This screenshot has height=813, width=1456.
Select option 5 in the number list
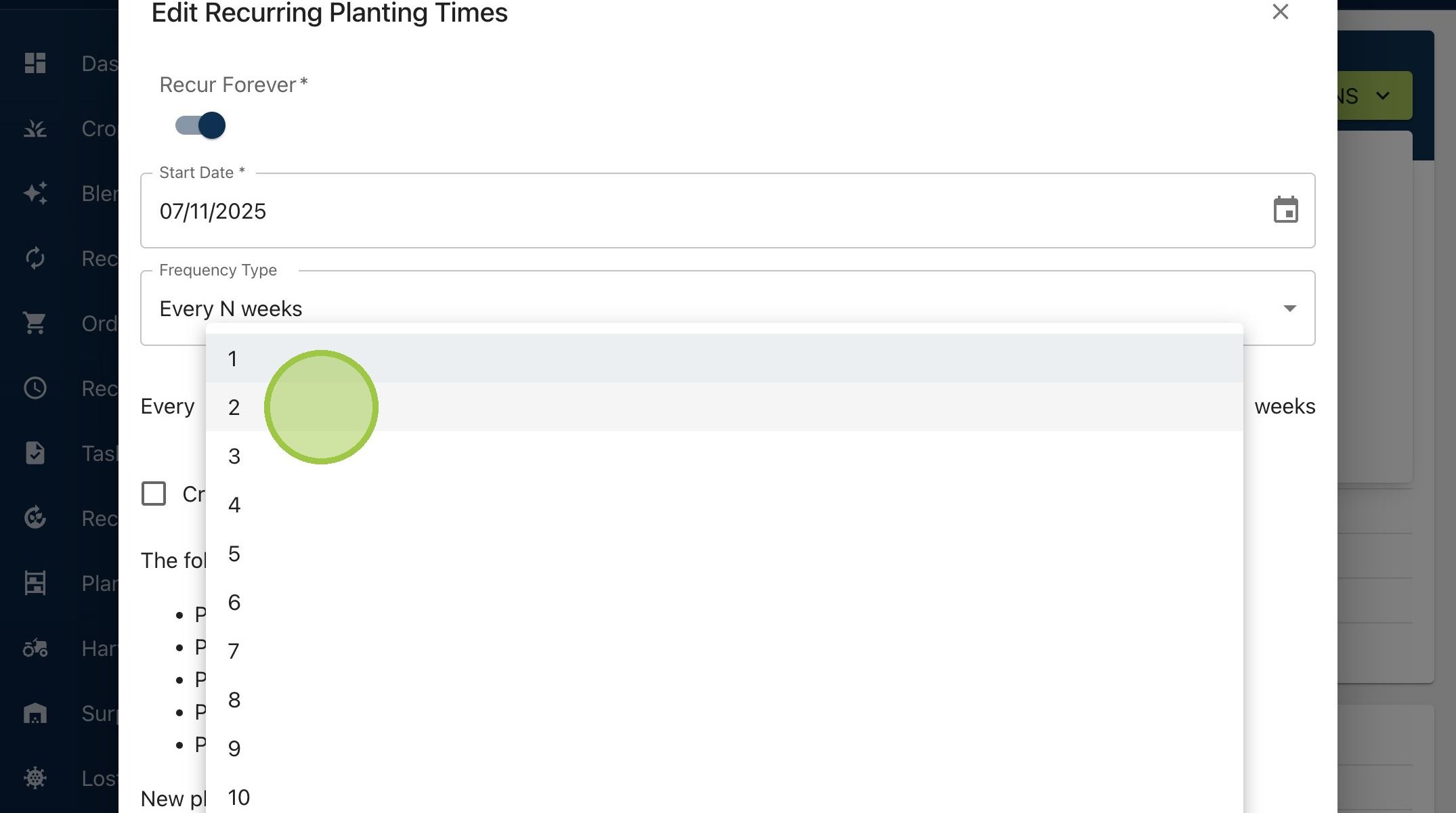(724, 554)
